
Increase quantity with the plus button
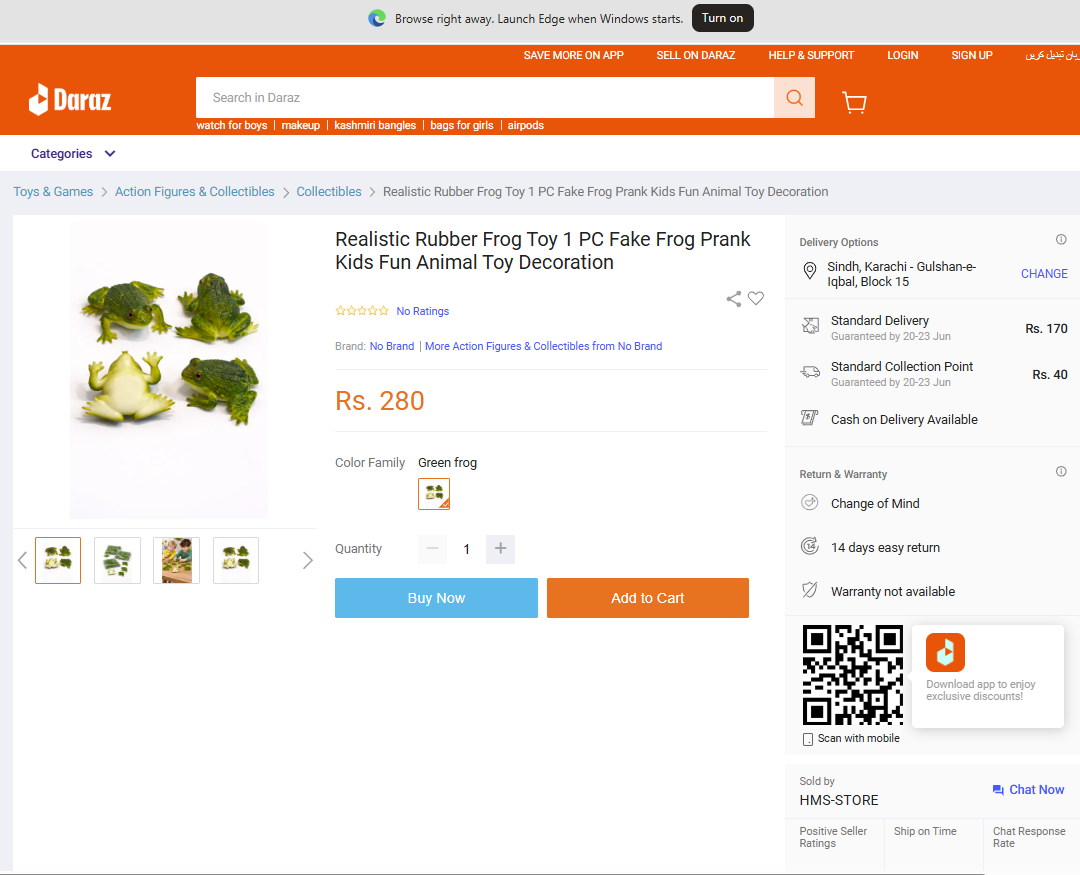(x=500, y=548)
